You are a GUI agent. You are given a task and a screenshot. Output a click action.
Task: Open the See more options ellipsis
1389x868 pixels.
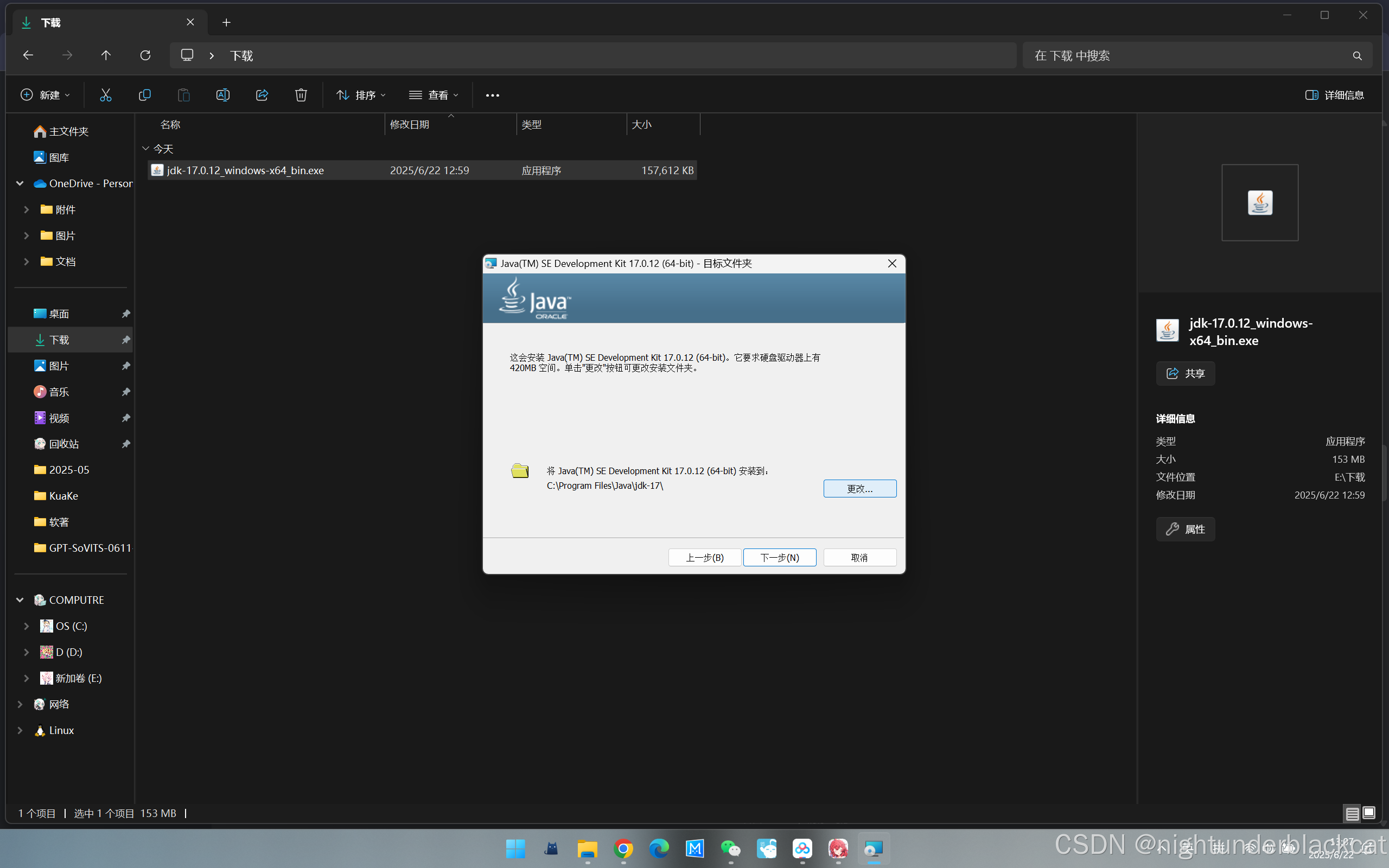click(492, 95)
